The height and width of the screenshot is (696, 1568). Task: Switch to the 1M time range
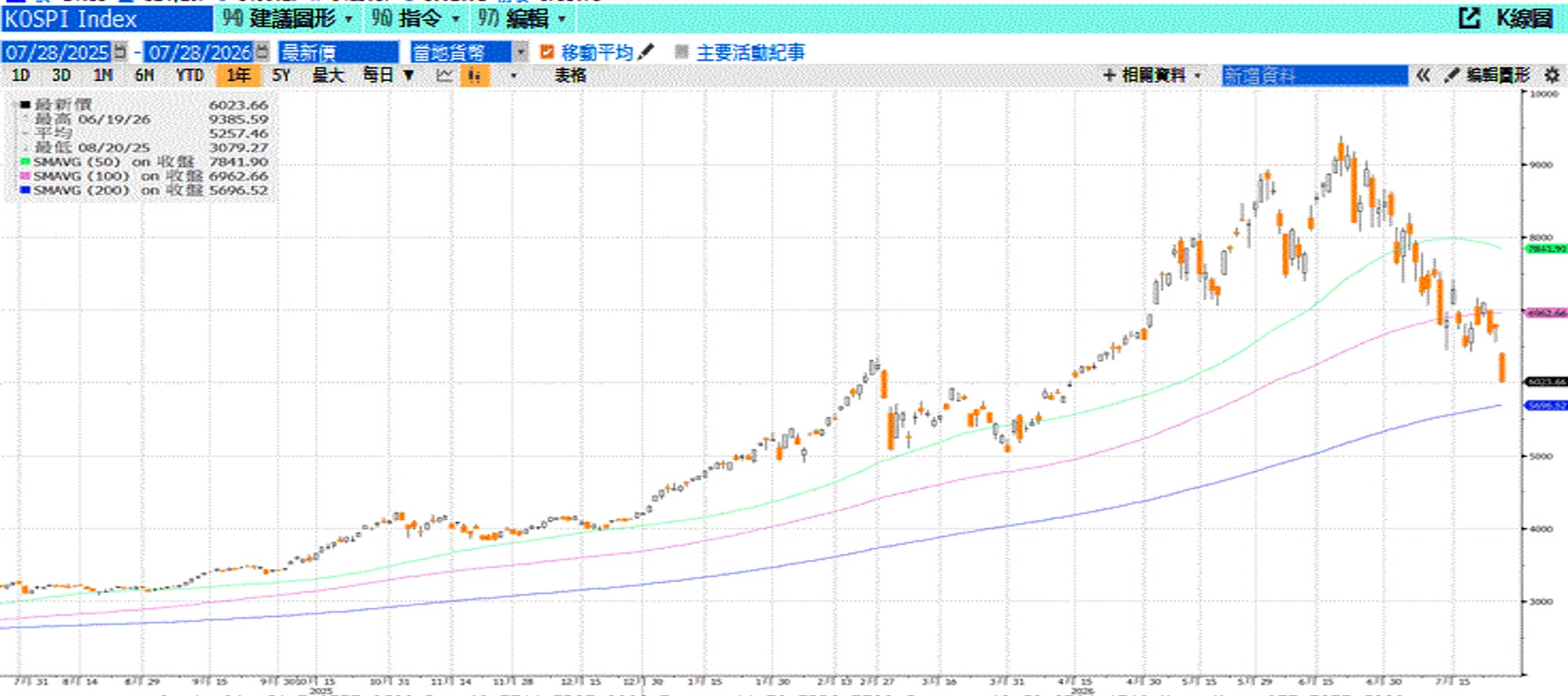tap(103, 75)
